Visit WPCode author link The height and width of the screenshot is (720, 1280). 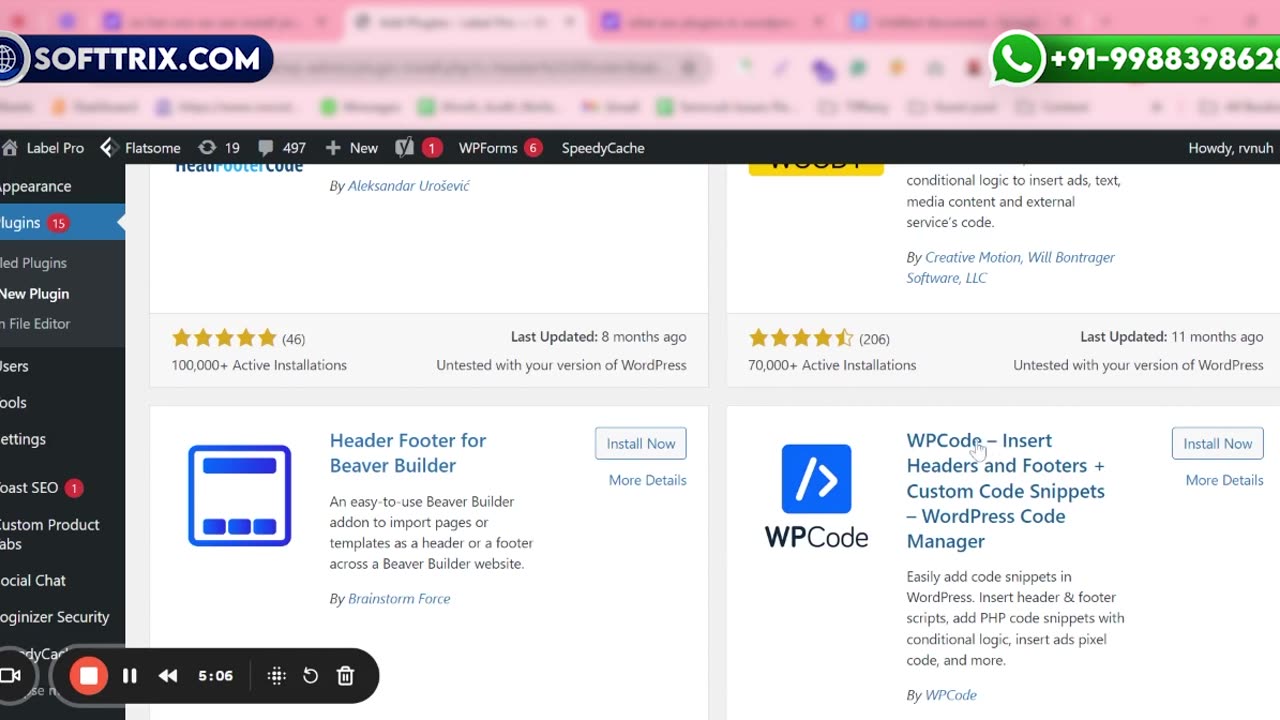pyautogui.click(x=950, y=695)
